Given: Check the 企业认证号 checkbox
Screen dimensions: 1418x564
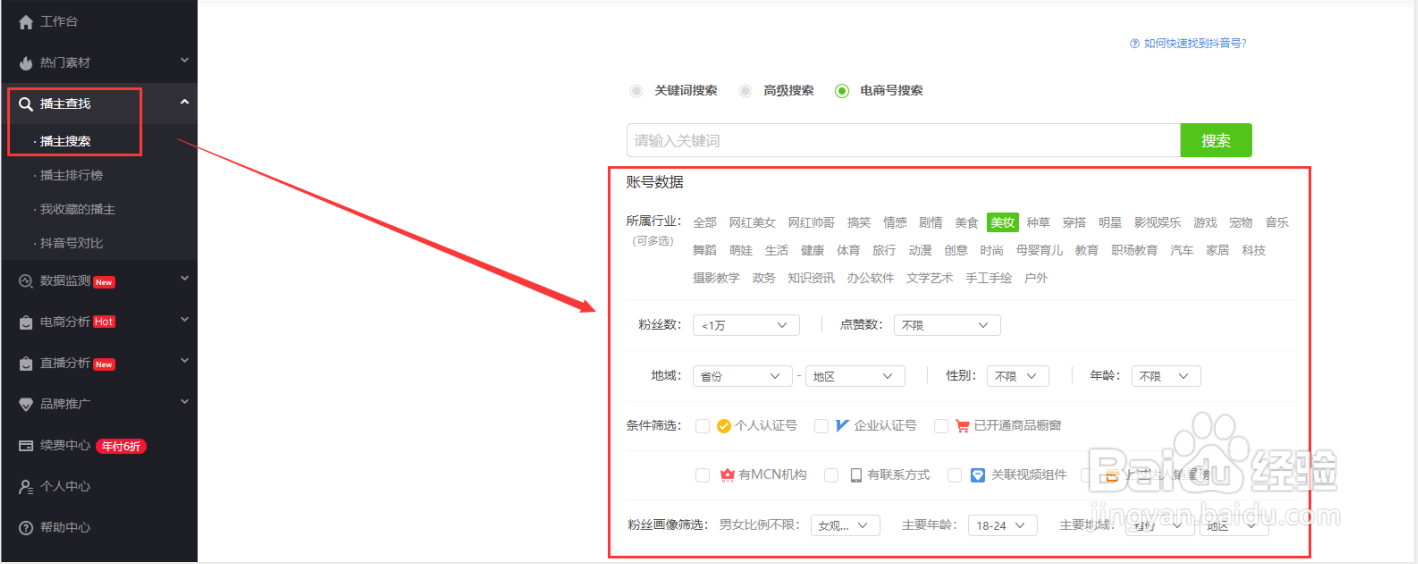Looking at the screenshot, I should tap(821, 426).
